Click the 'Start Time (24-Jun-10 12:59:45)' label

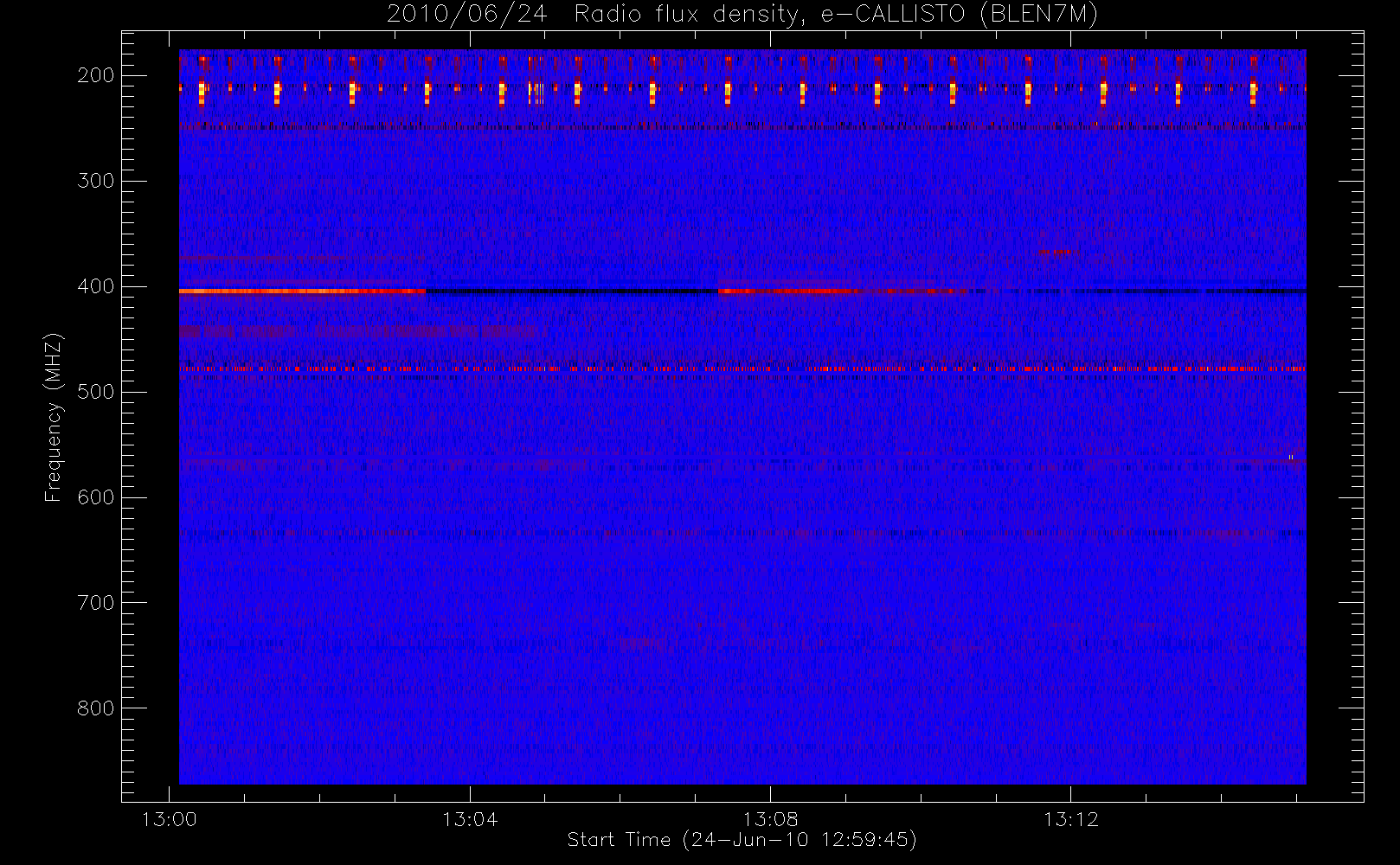742,840
